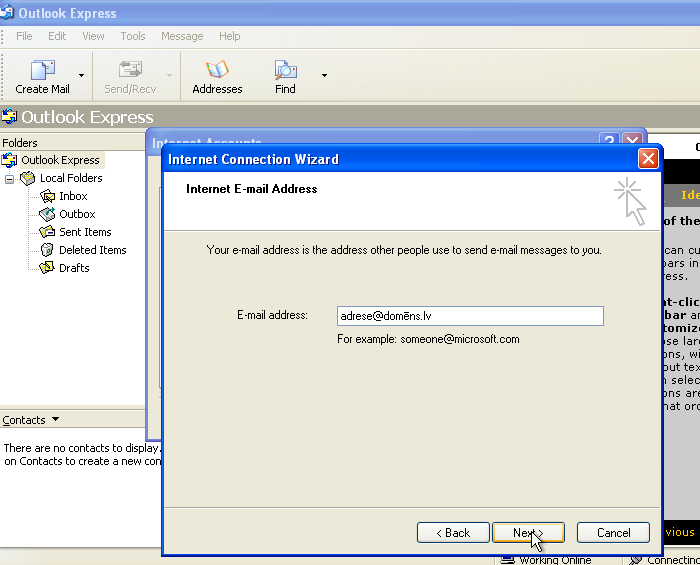Open the Edit menu
Image resolution: width=700 pixels, height=565 pixels.
57,36
